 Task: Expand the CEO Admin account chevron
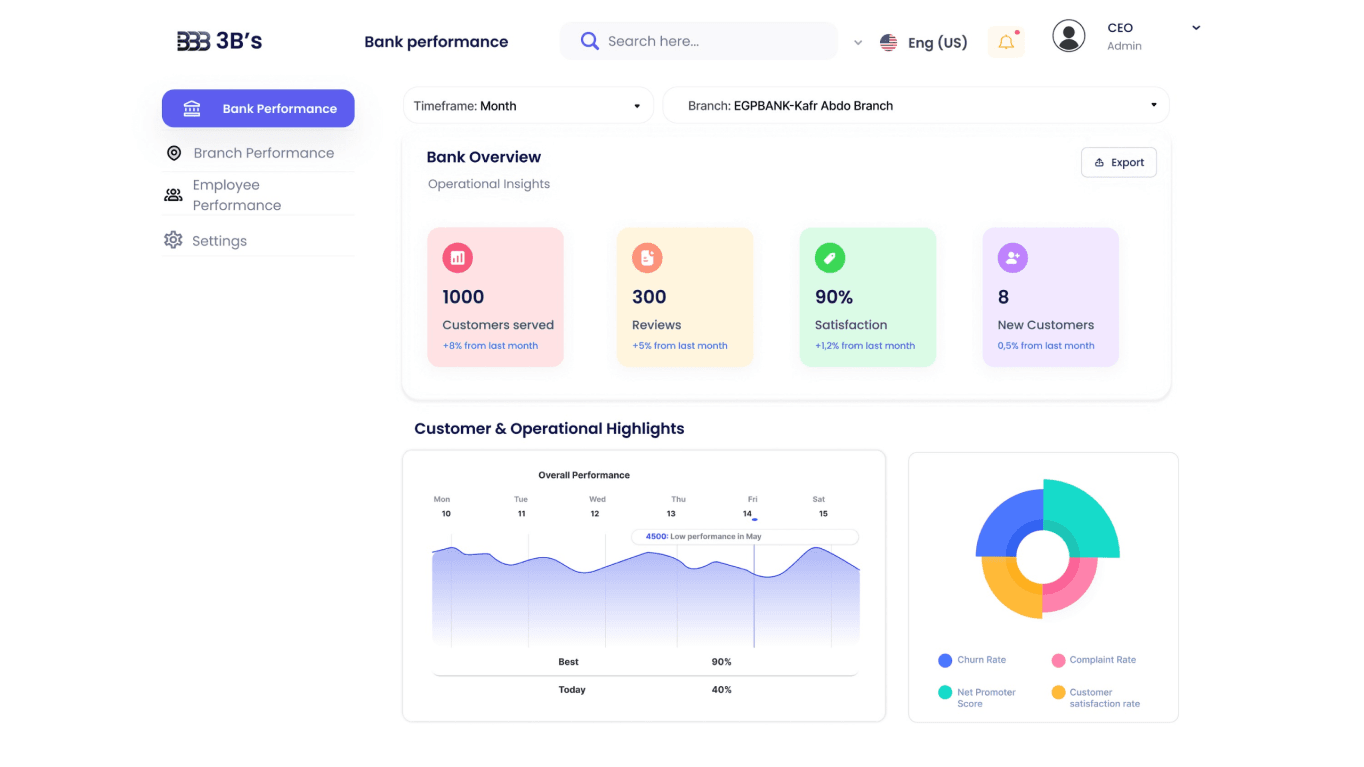point(1196,28)
